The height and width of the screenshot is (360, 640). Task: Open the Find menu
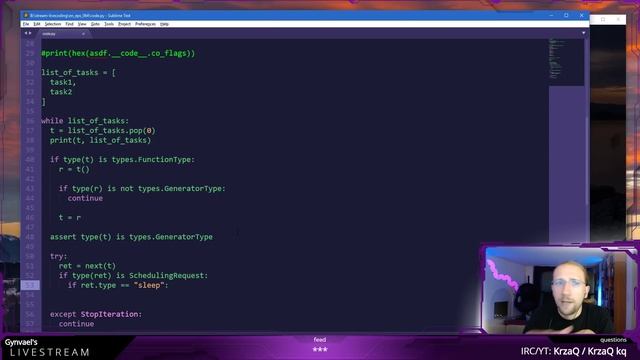click(x=69, y=24)
